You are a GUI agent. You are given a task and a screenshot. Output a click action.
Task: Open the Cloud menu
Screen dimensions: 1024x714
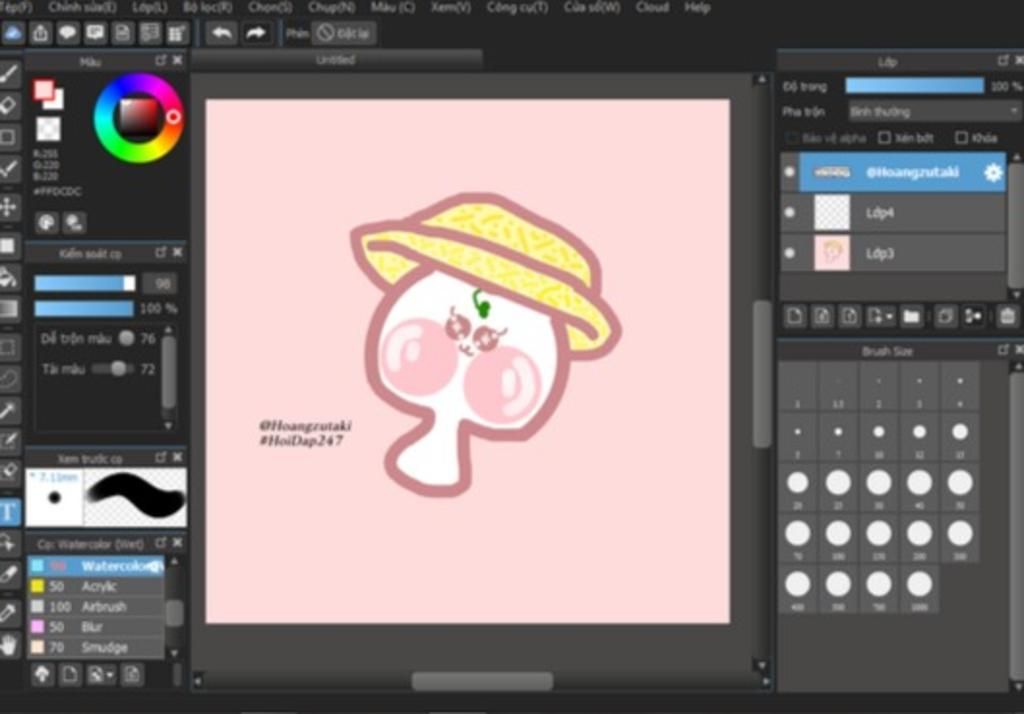click(x=652, y=7)
